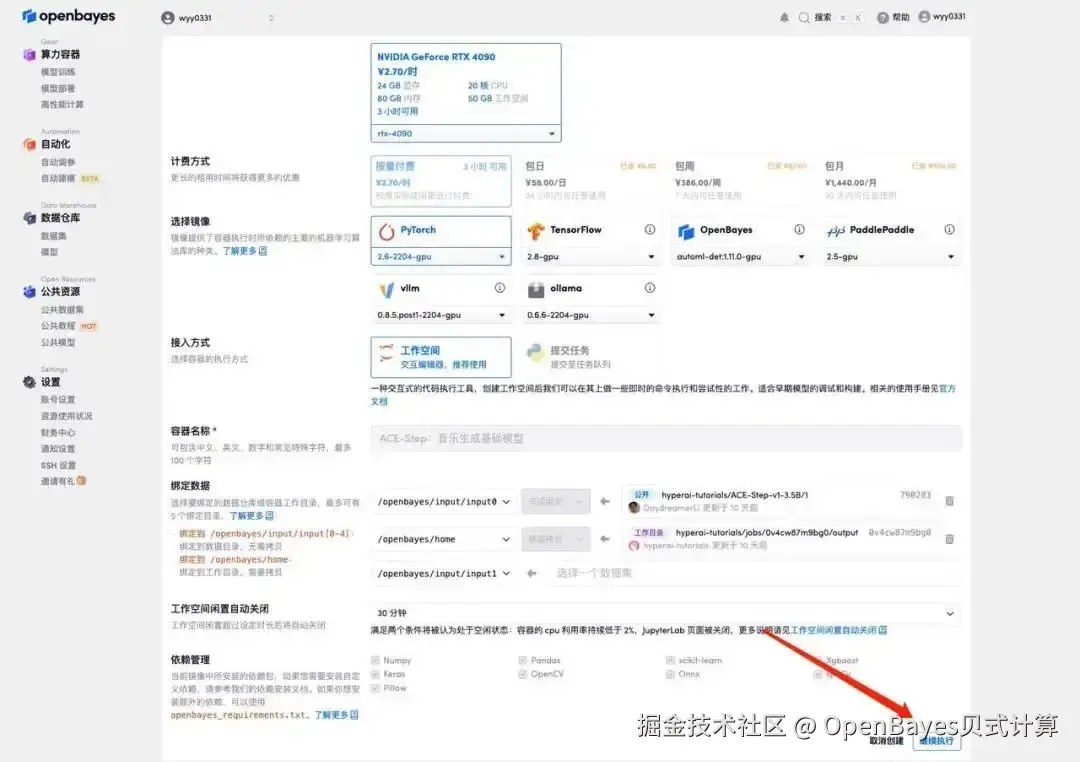Open the wyy0331 user avatar at top right
The image size is (1080, 762).
pyautogui.click(x=924, y=17)
